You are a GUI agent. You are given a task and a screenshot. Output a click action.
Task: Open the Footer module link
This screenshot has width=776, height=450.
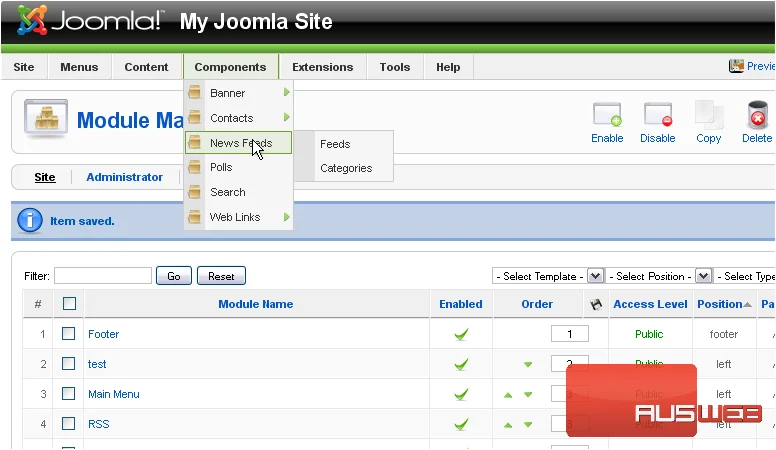point(103,334)
